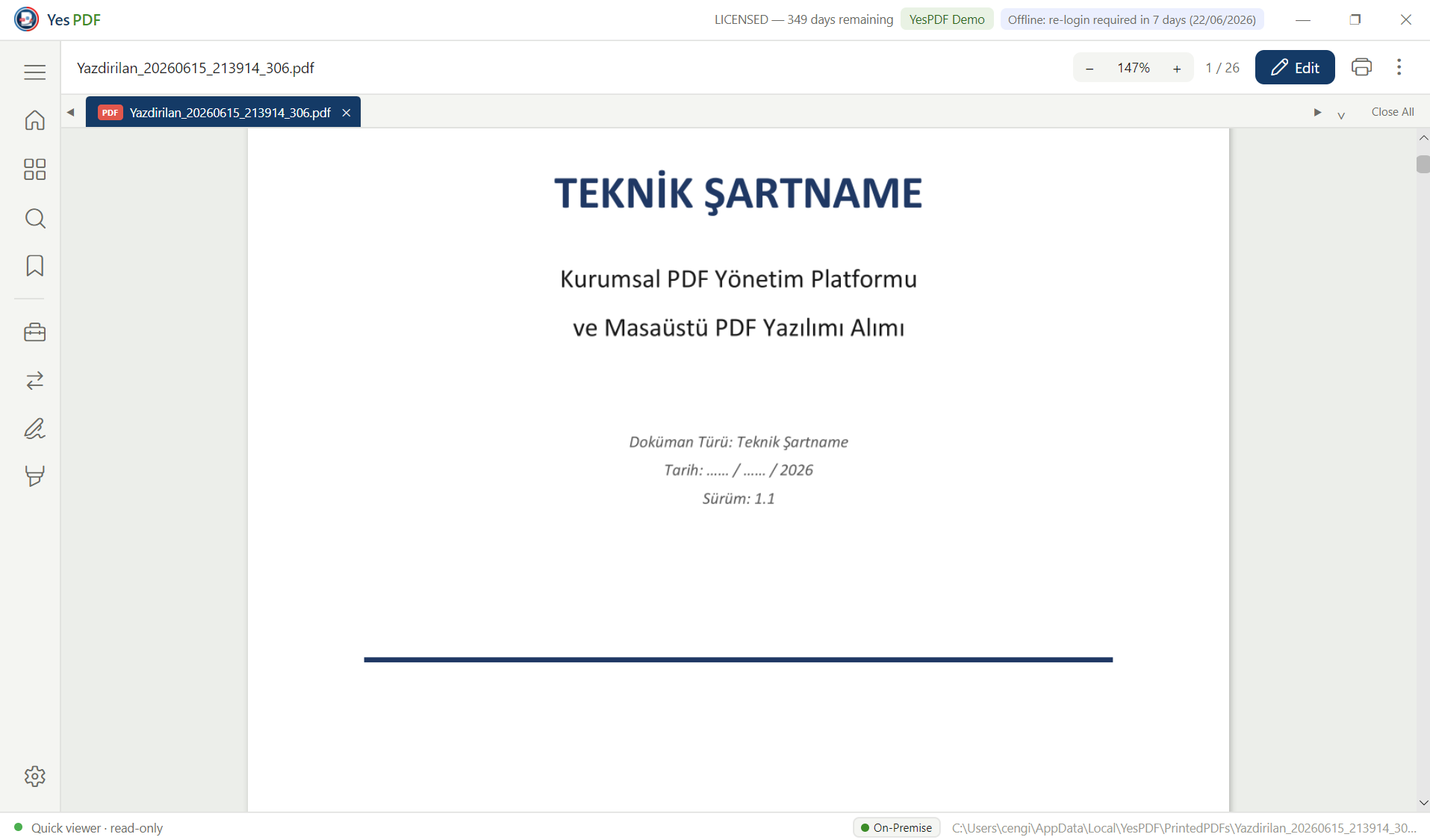Screen dimensions: 1430x840
Task: Open bookmarks panel icon
Action: pyautogui.click(x=34, y=266)
